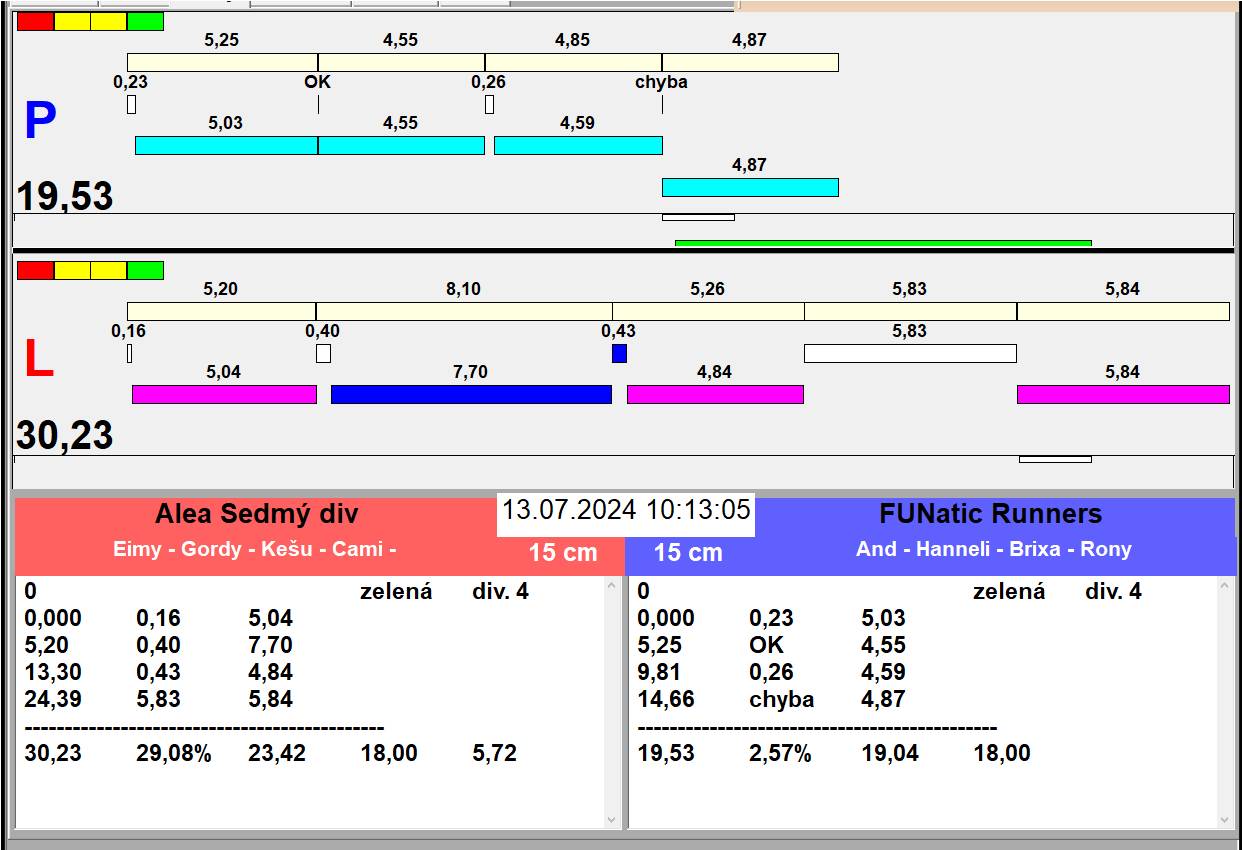Select the cream segment labeled 5,20 in lane L

tap(221, 311)
